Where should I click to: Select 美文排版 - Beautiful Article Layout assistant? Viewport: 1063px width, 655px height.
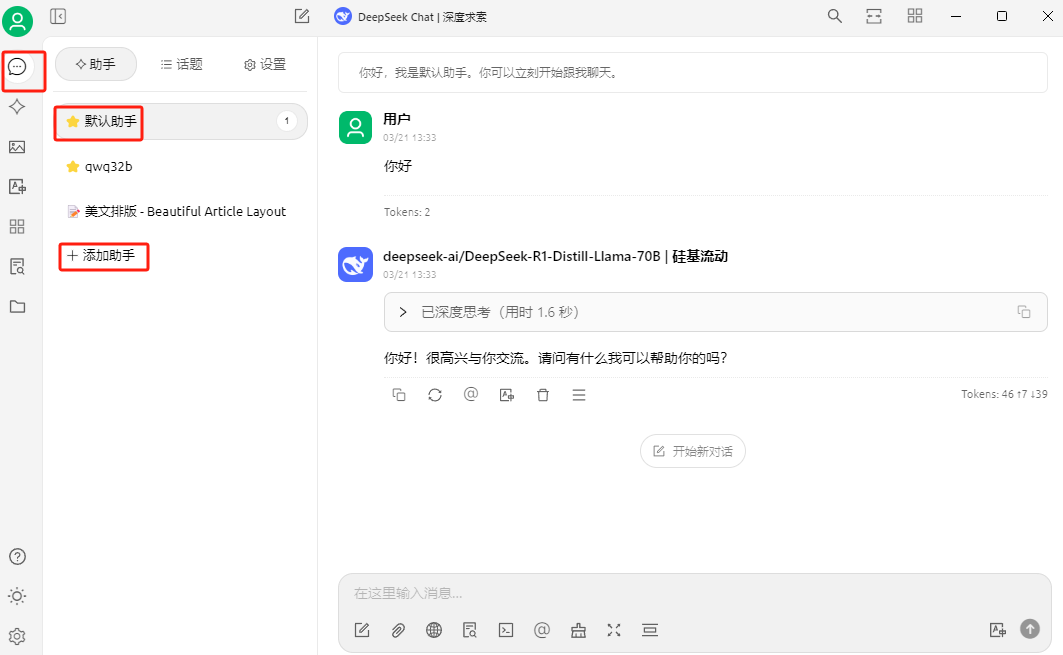pos(181,212)
